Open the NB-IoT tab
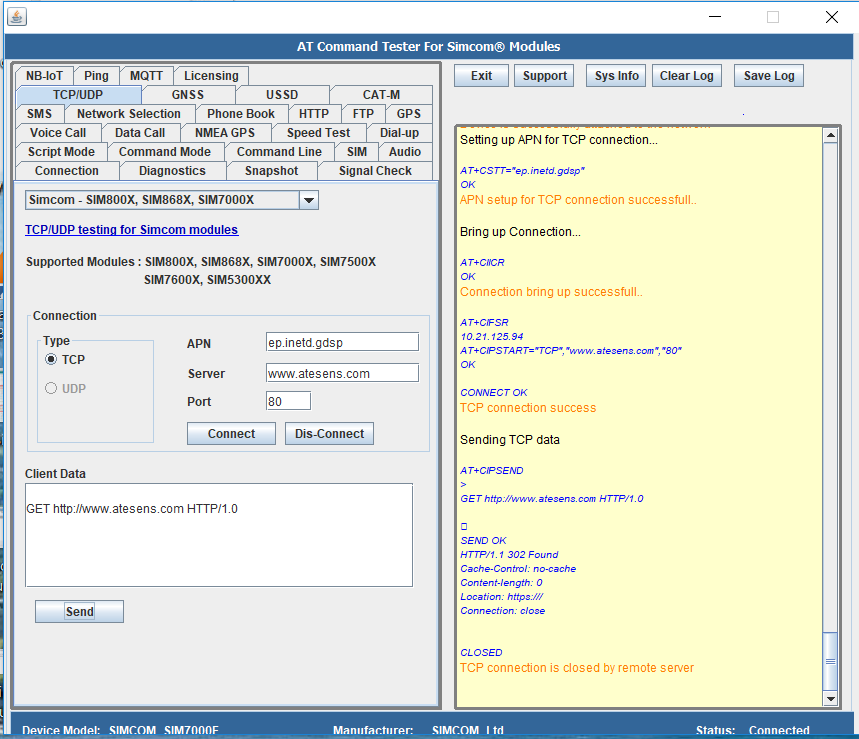Screen dimensions: 859x739 click(x=44, y=76)
